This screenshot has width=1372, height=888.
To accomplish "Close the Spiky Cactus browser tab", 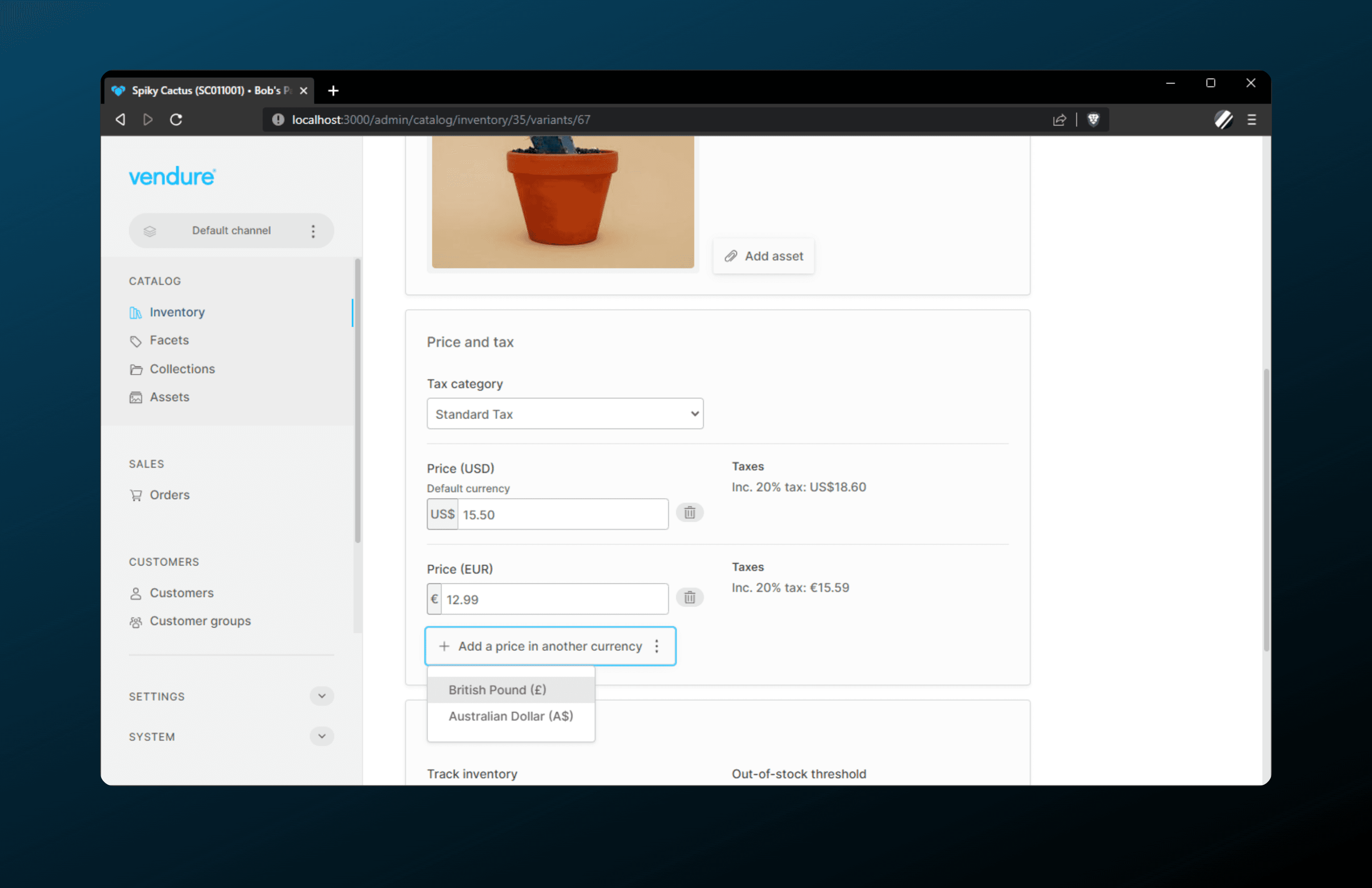I will (304, 91).
